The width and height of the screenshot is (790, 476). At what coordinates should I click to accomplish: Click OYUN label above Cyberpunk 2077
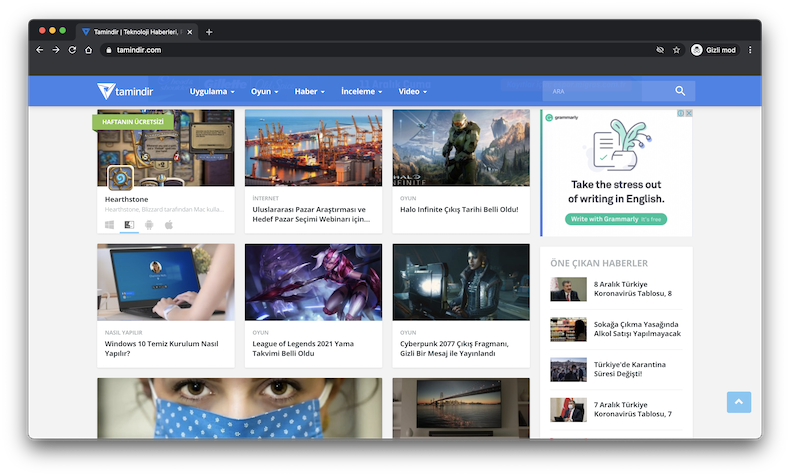[408, 332]
